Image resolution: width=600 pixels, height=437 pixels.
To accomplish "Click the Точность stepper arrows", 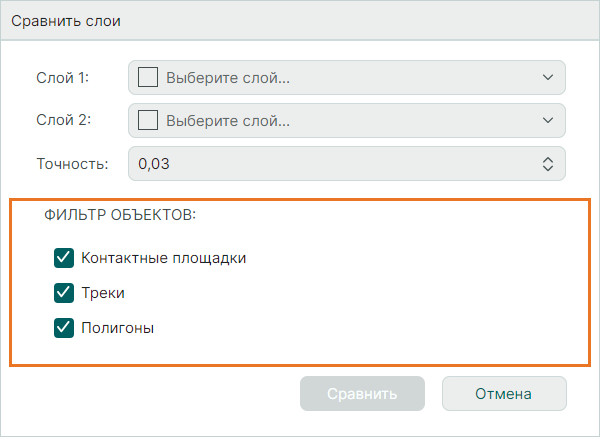I will click(548, 164).
